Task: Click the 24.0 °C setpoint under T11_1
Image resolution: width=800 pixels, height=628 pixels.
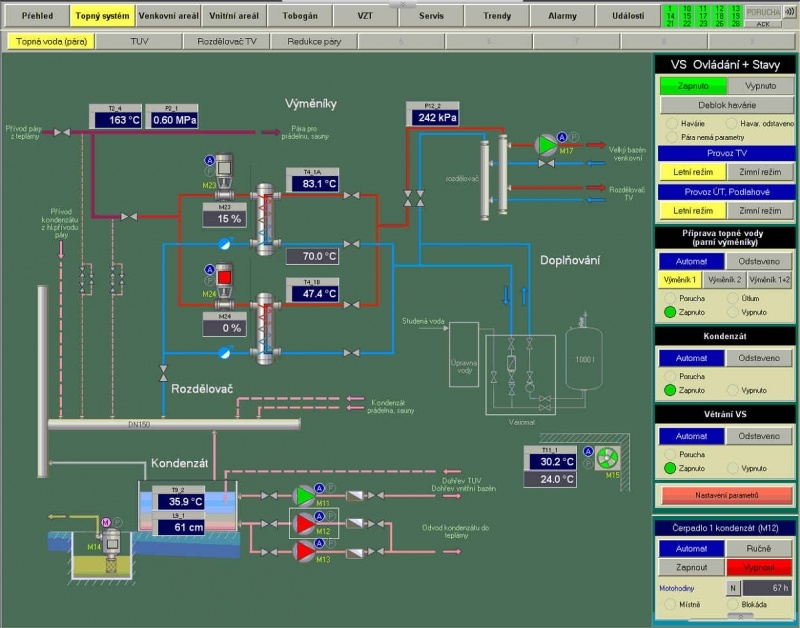Action: point(550,480)
